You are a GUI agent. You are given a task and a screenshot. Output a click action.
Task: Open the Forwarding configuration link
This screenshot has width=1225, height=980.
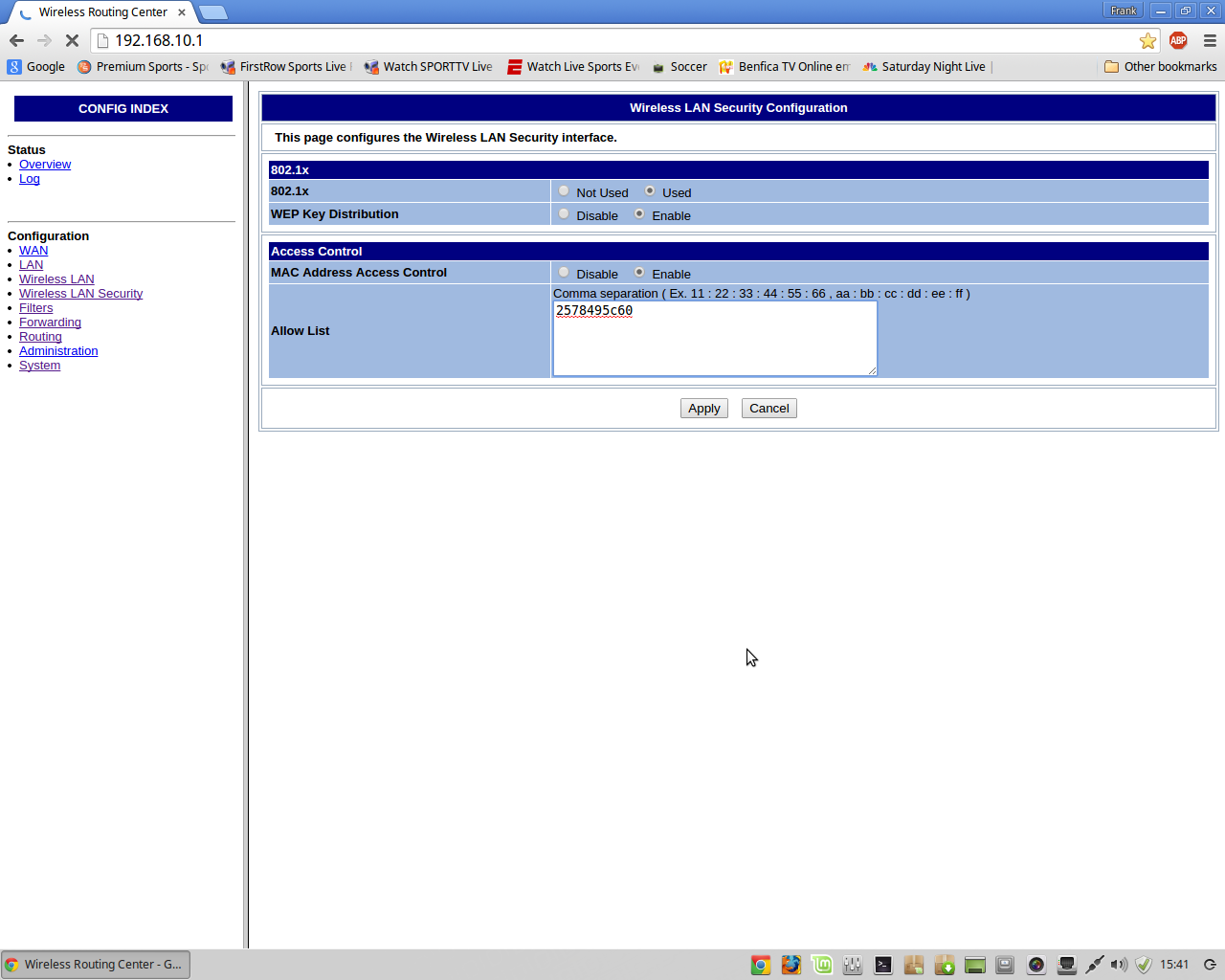(50, 323)
